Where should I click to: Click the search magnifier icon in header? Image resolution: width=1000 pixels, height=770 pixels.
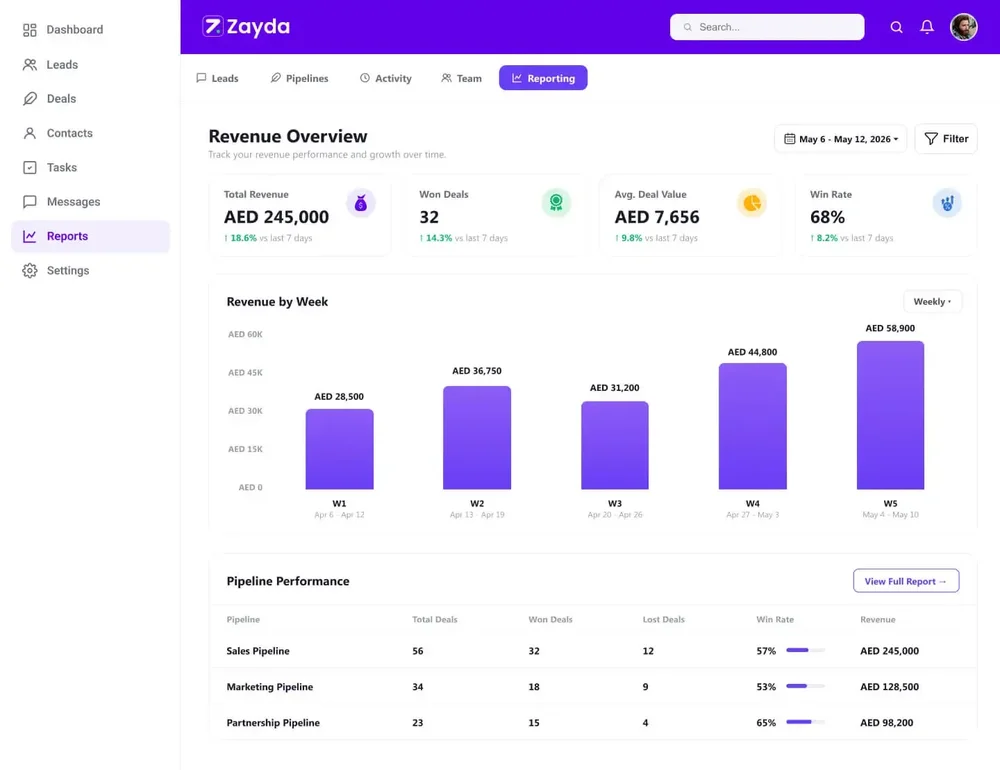[896, 27]
